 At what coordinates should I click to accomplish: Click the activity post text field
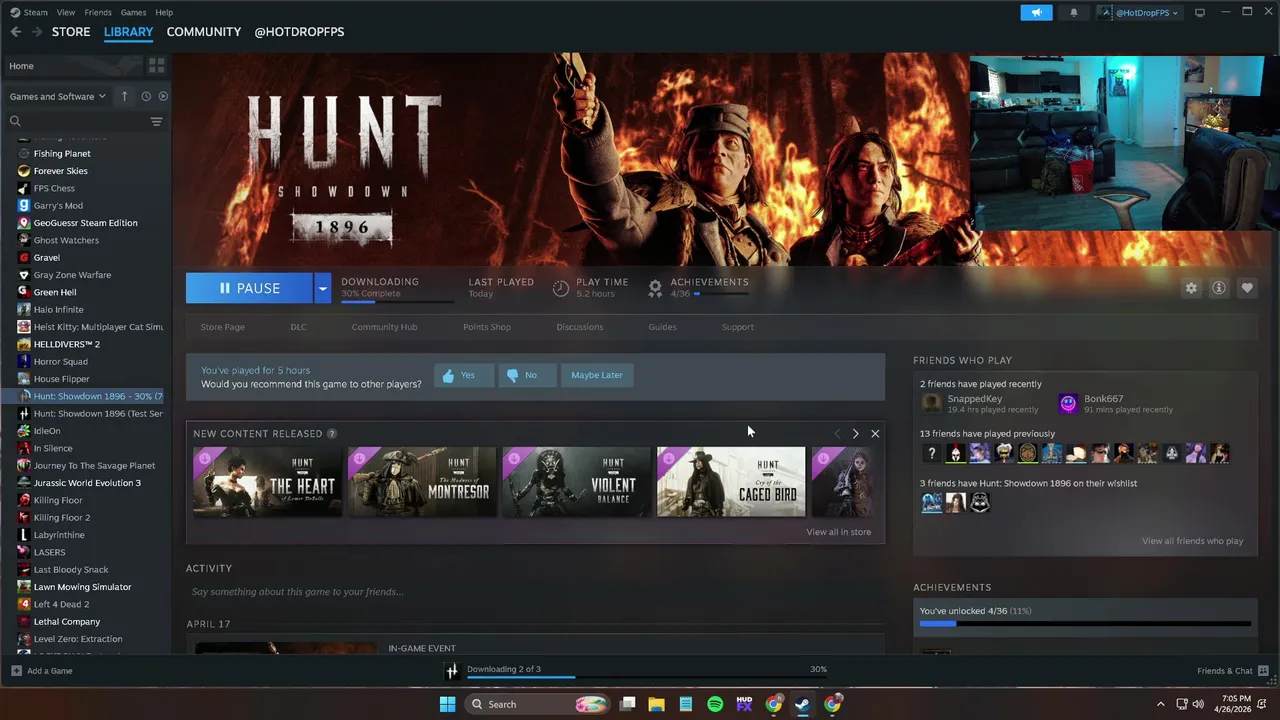[x=535, y=592]
